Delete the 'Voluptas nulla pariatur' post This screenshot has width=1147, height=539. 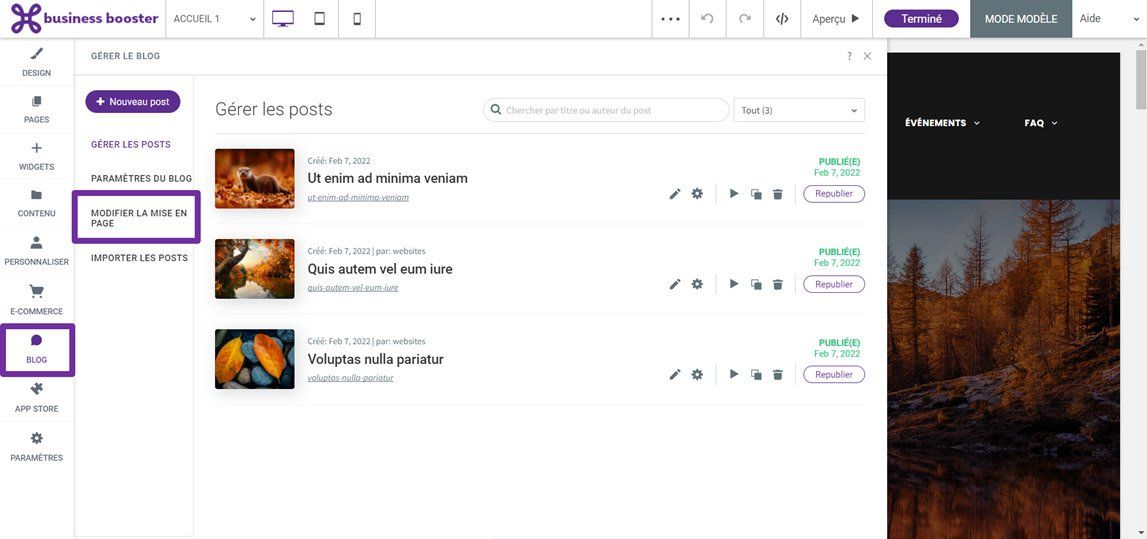[x=777, y=375]
